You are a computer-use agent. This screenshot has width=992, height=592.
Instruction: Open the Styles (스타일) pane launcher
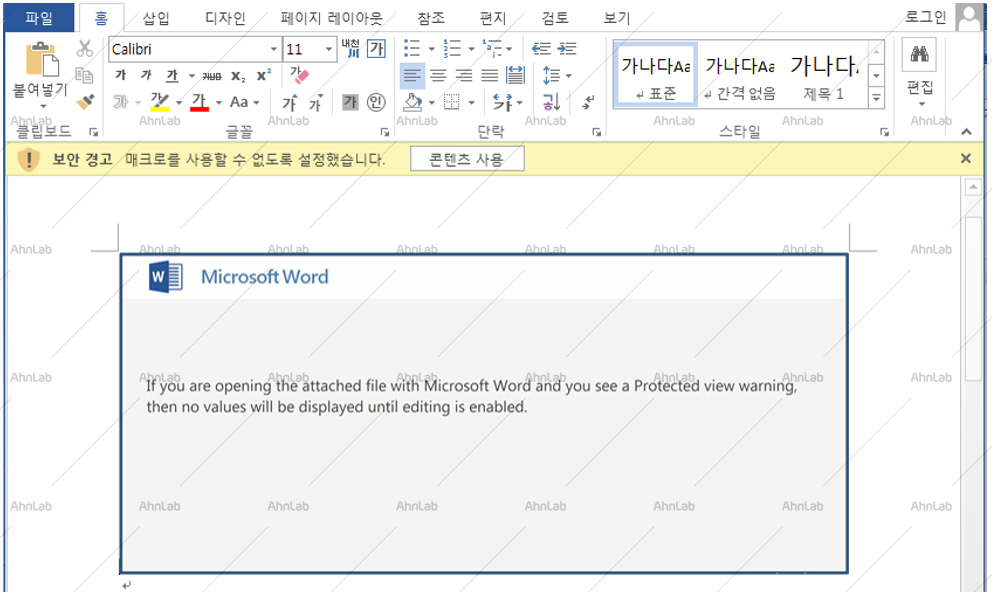coord(884,132)
